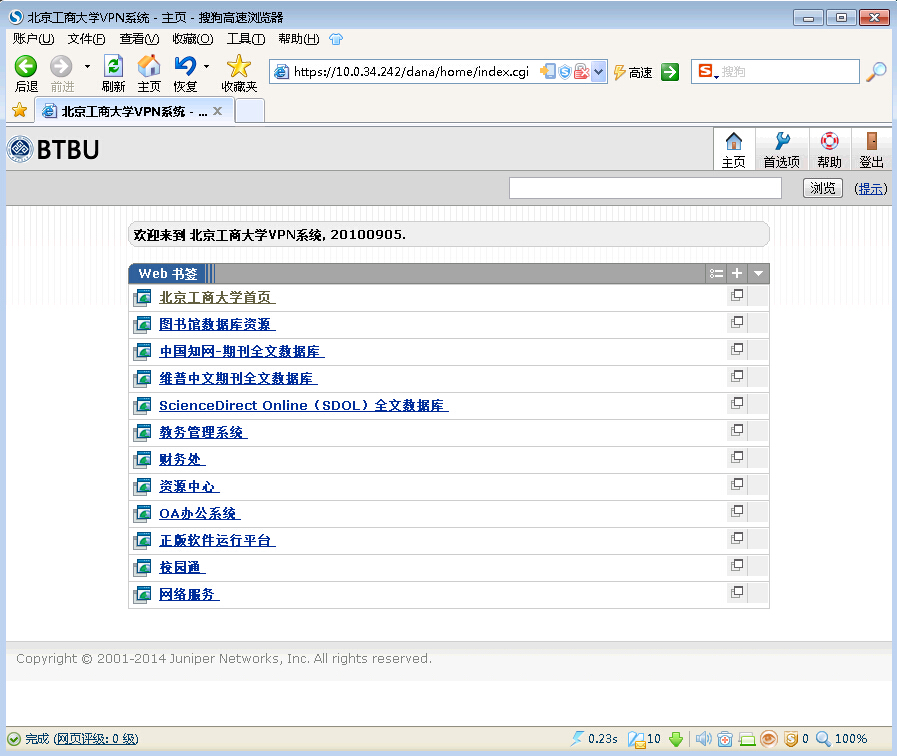The height and width of the screenshot is (756, 897).
Task: Open 网络服务 in new window icon
Action: [737, 593]
